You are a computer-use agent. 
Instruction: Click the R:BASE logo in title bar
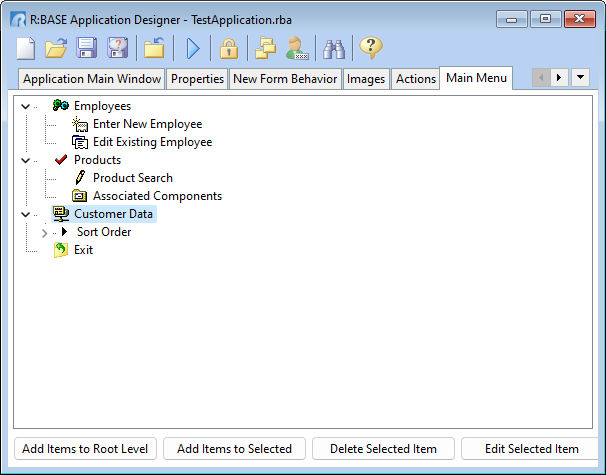coord(18,19)
